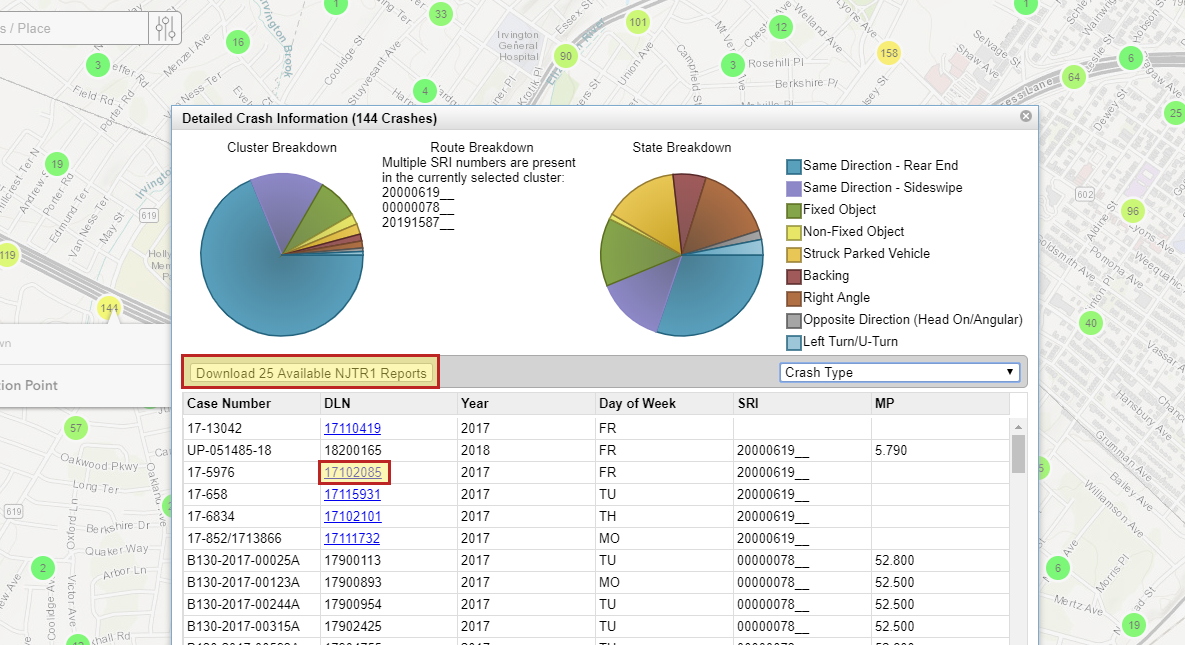Open the Crash Type dropdown
This screenshot has width=1185, height=645.
point(899,372)
